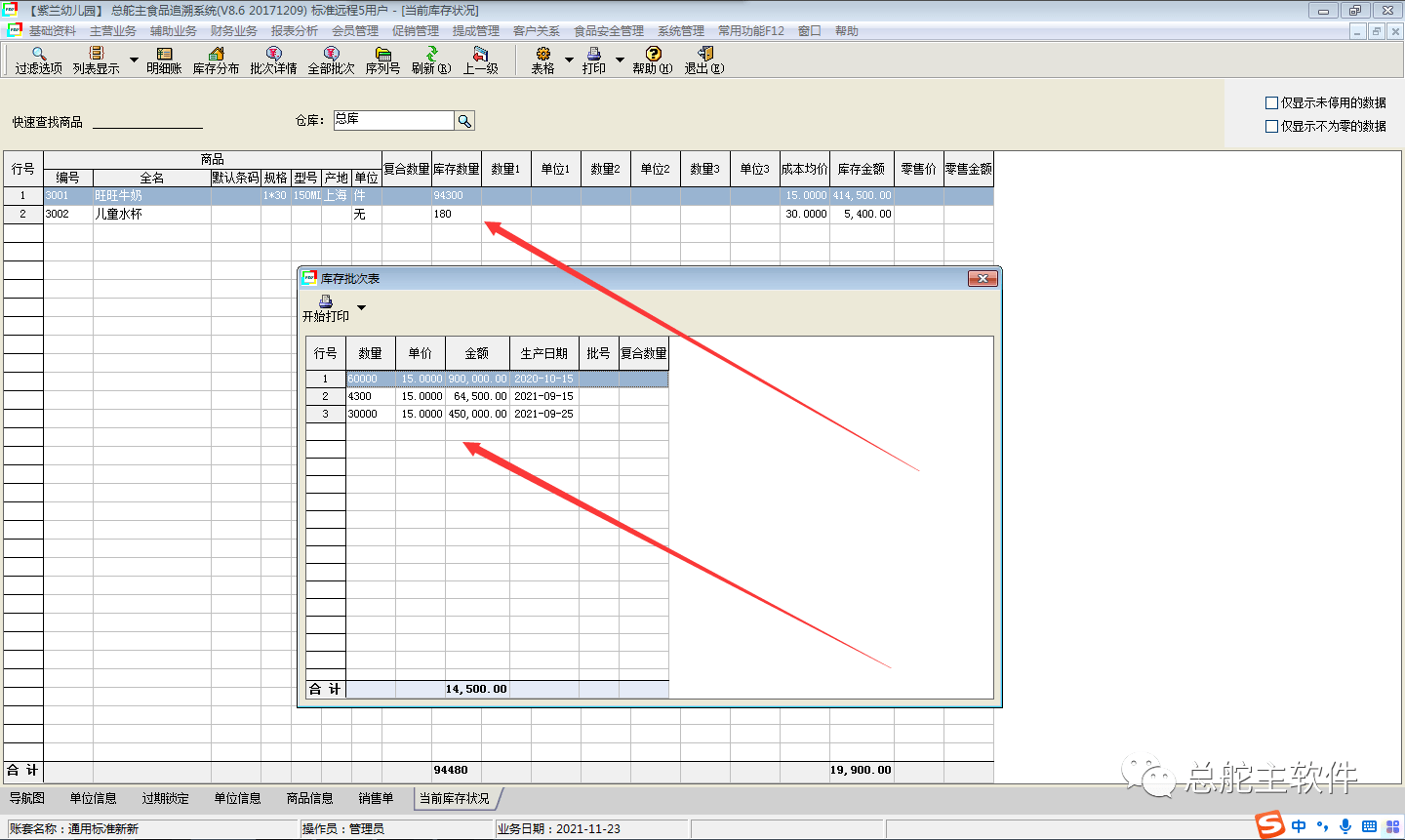Image resolution: width=1405 pixels, height=840 pixels.
Task: Expand the 开始打印 dropdown arrow
Action: [x=361, y=307]
